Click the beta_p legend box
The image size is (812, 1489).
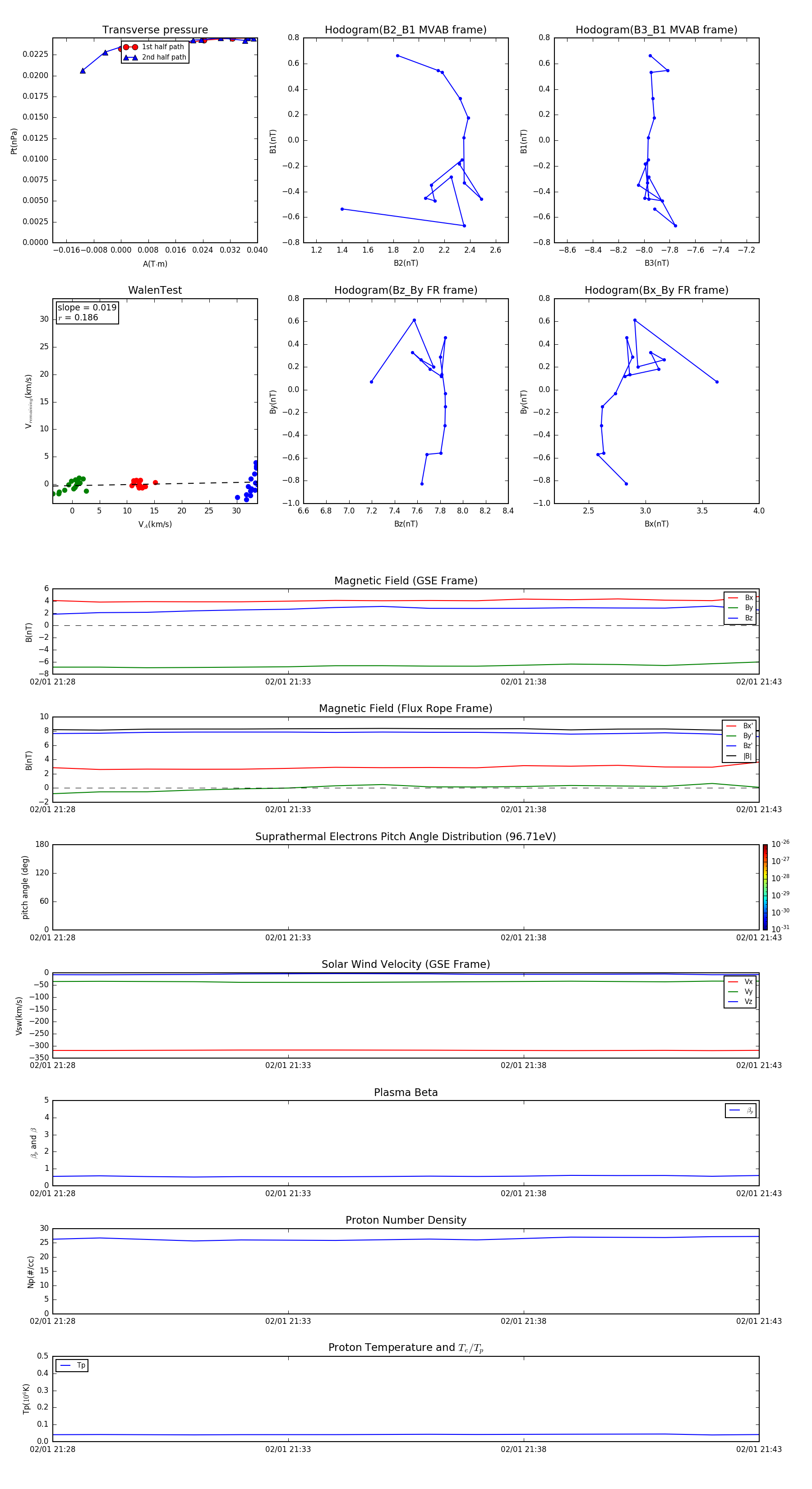click(x=741, y=1110)
